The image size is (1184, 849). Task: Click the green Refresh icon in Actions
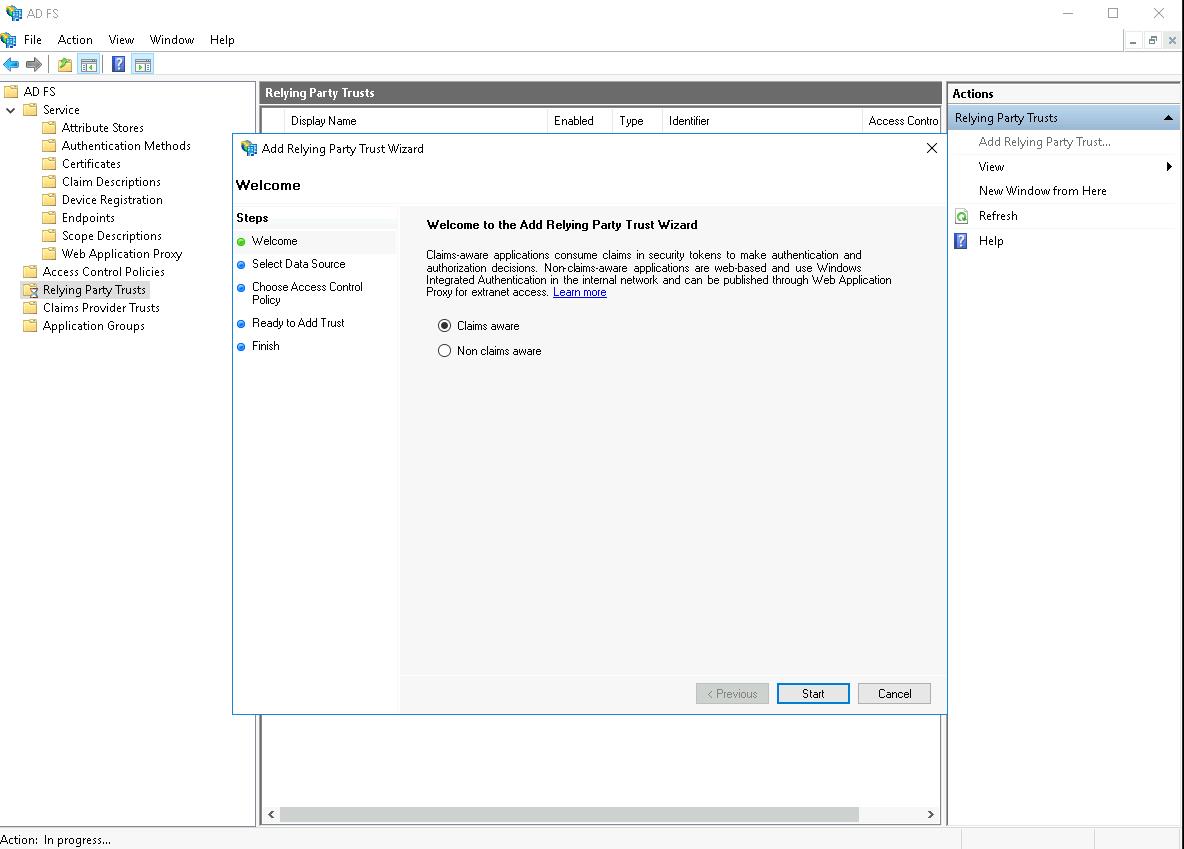(x=961, y=216)
